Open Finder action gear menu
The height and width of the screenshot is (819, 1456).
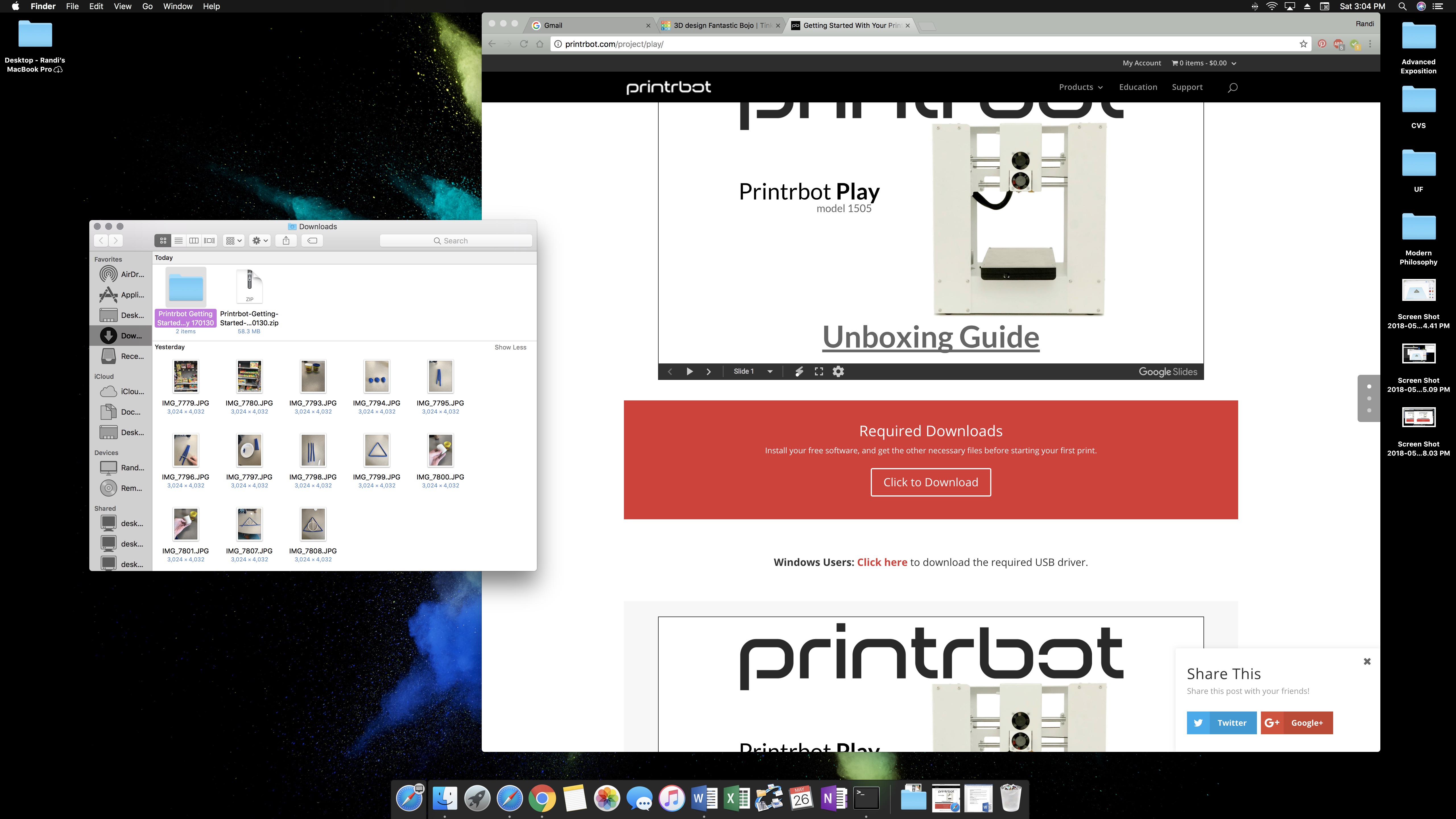coord(260,241)
